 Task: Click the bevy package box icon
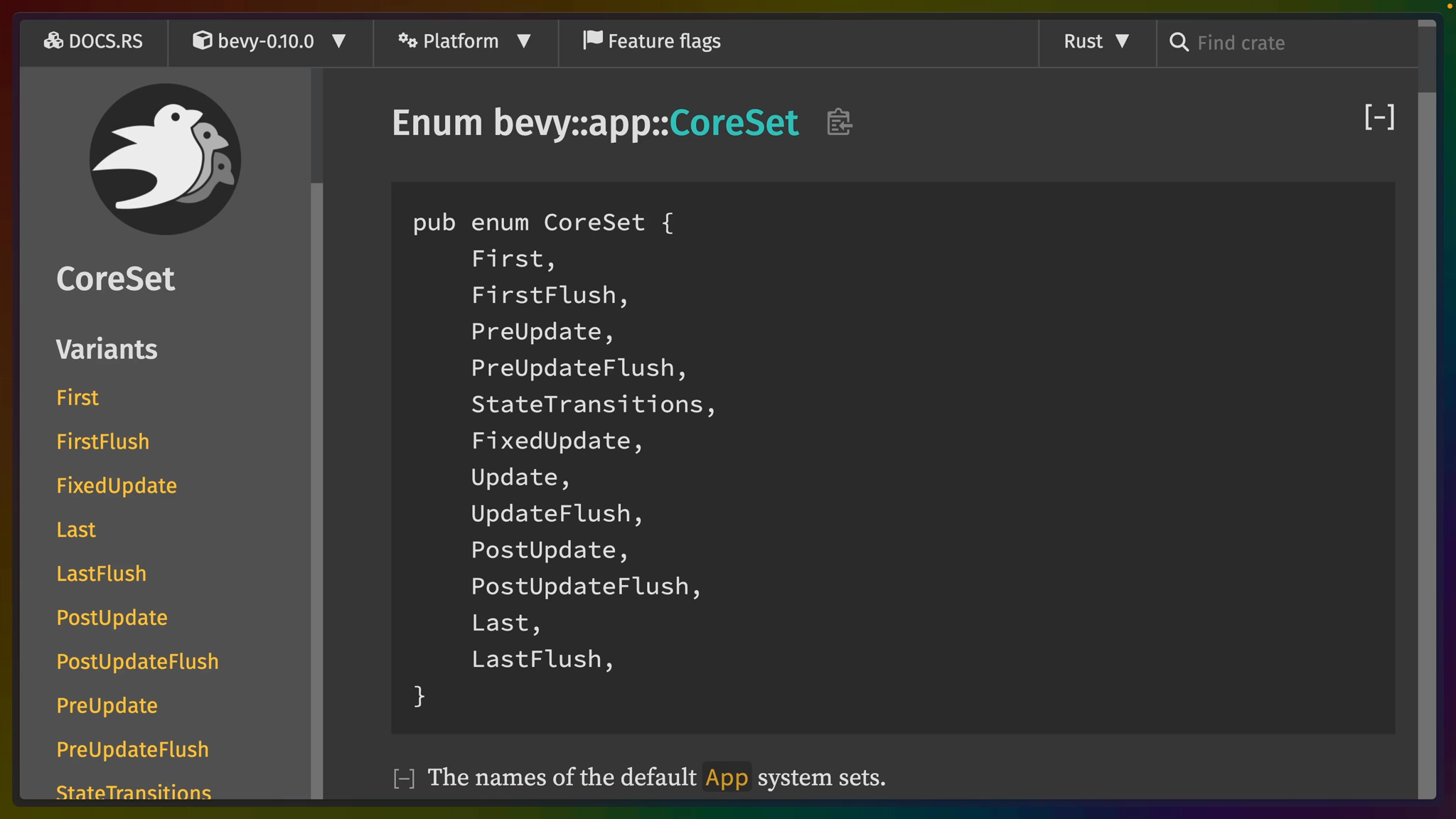[202, 41]
